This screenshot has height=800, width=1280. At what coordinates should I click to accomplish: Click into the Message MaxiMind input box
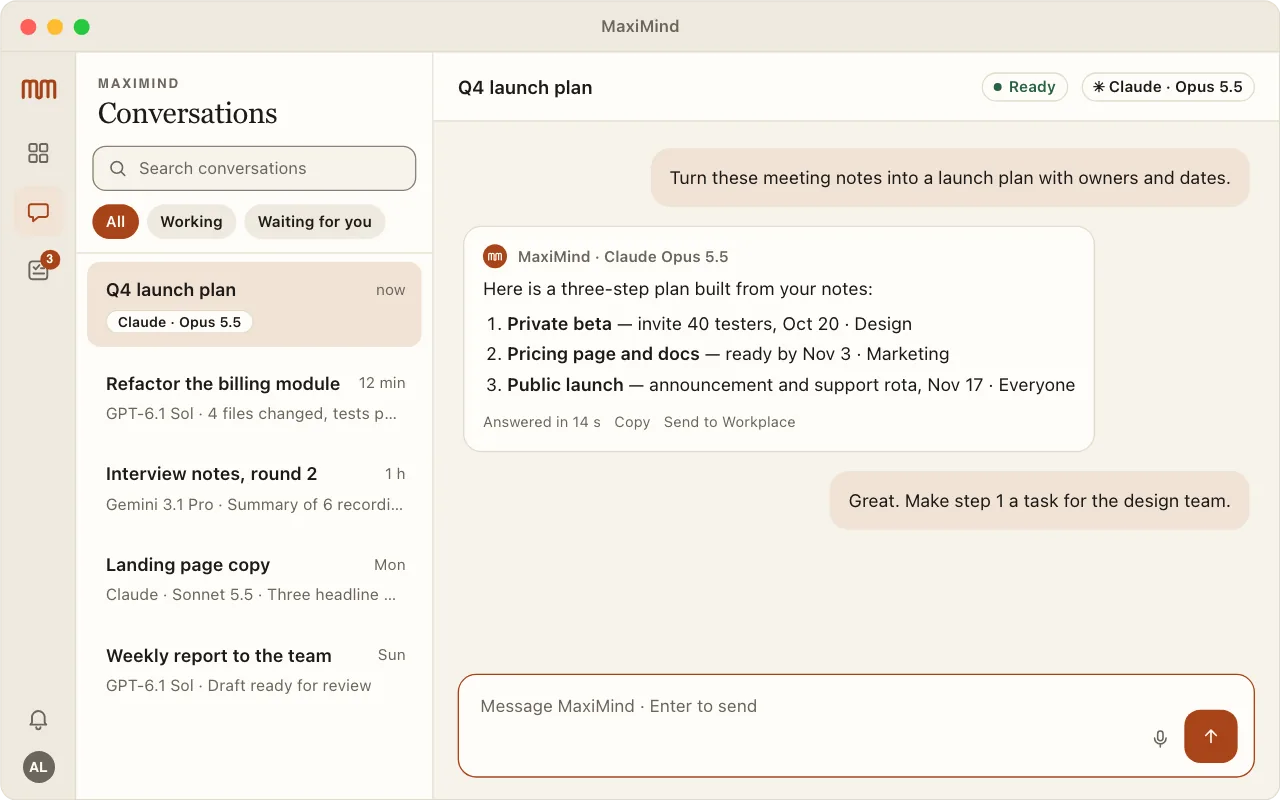tap(856, 726)
